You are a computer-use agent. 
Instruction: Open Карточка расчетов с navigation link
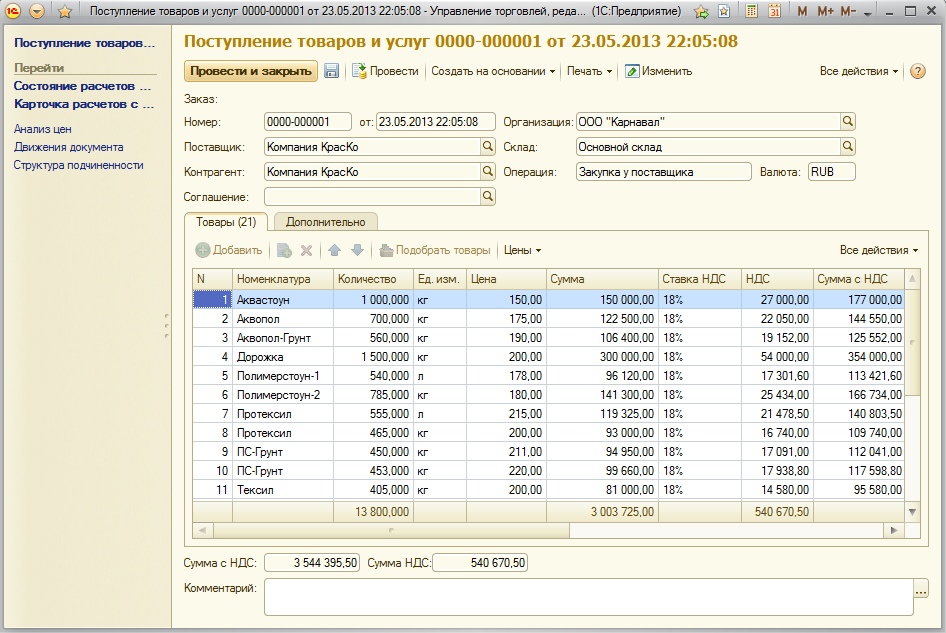(84, 104)
